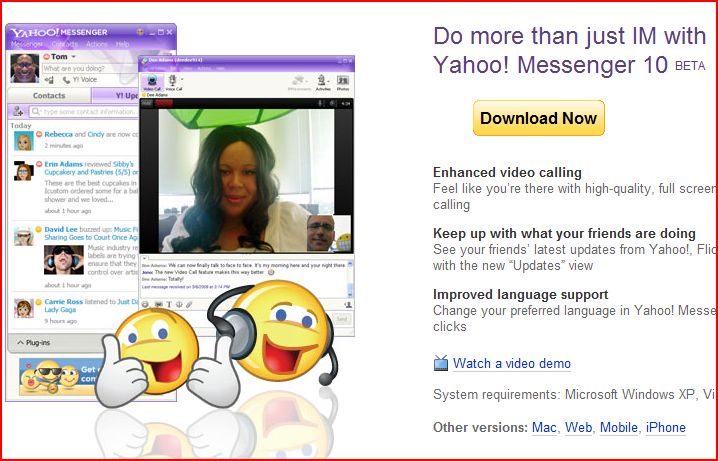
Task: Click David Lee's avatar thumbnail
Action: tap(23, 236)
